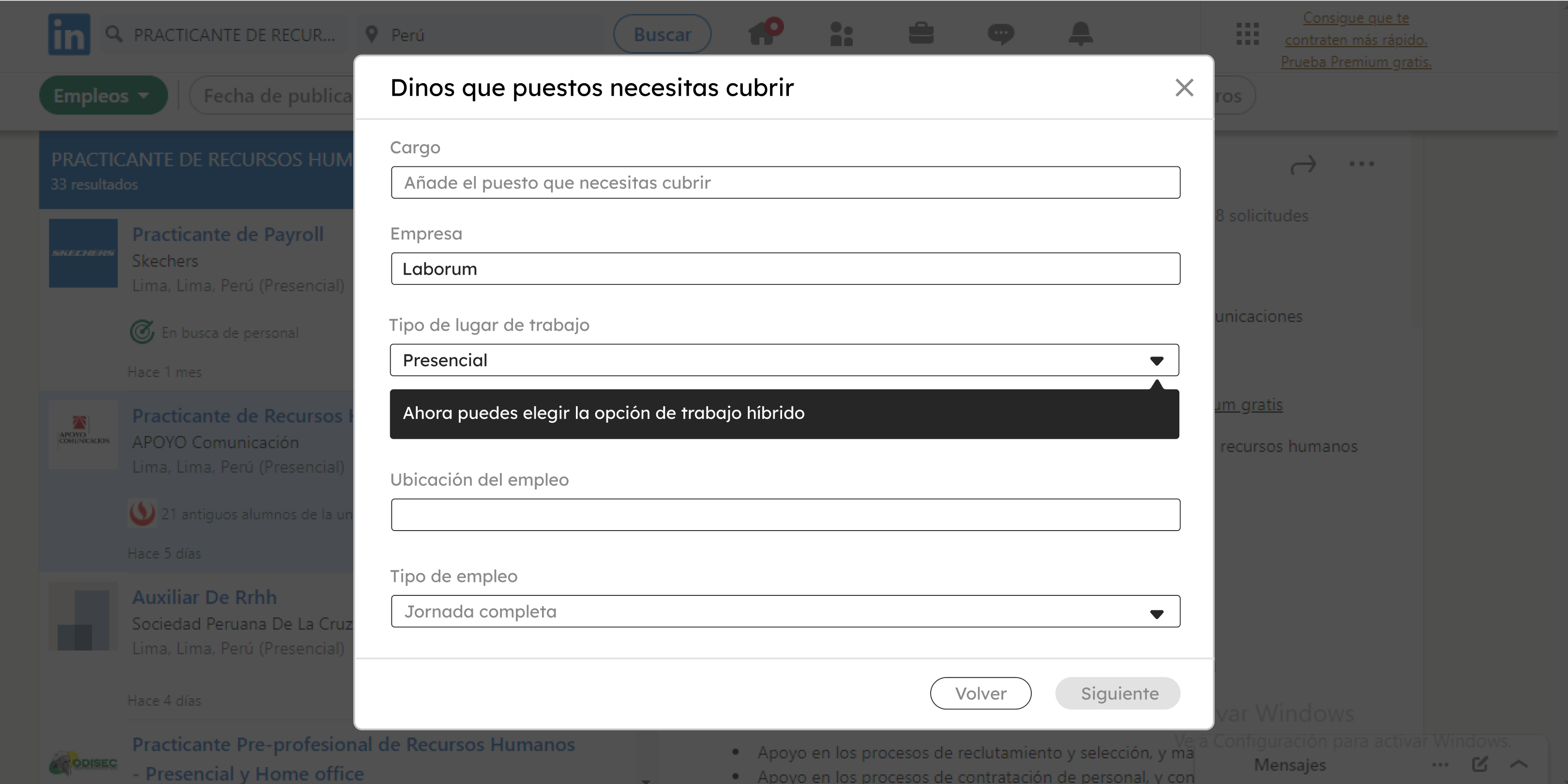Close the 'Dinos que puestos necesitas cubrir' dialog

tap(1184, 88)
